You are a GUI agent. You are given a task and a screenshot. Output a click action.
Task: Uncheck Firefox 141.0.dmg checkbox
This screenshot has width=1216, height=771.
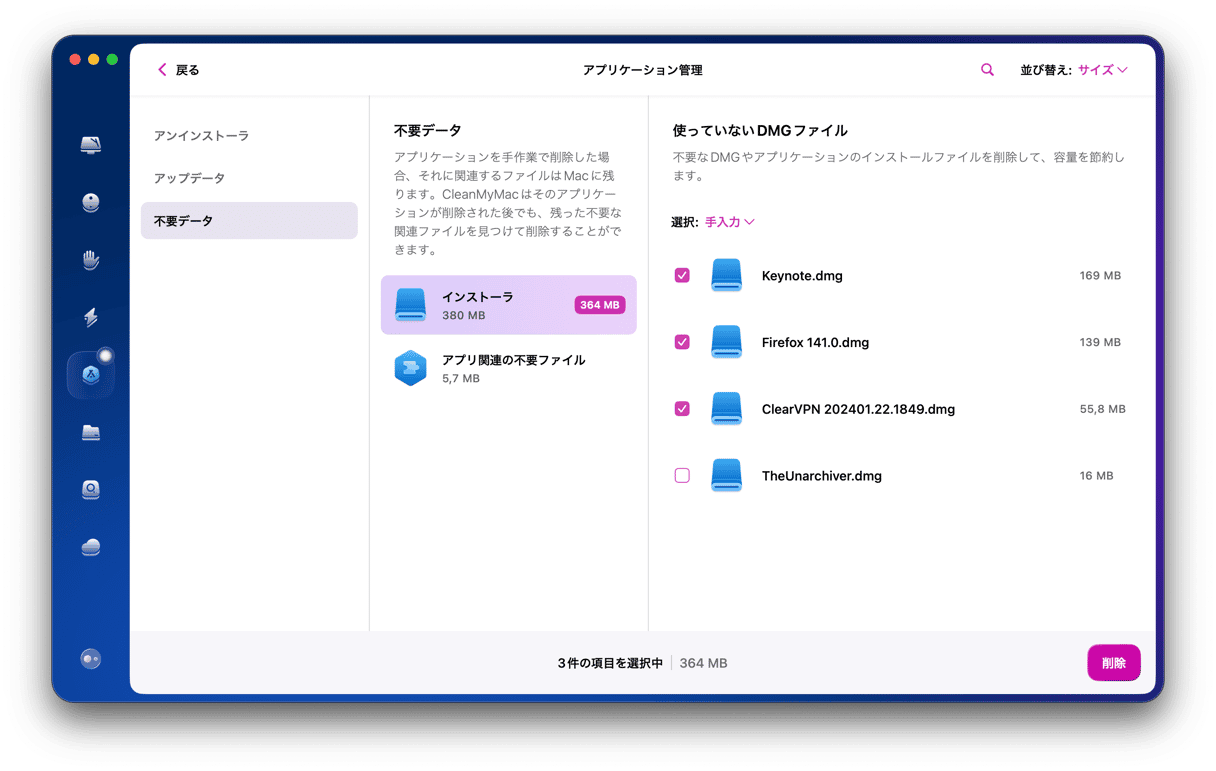pos(682,342)
